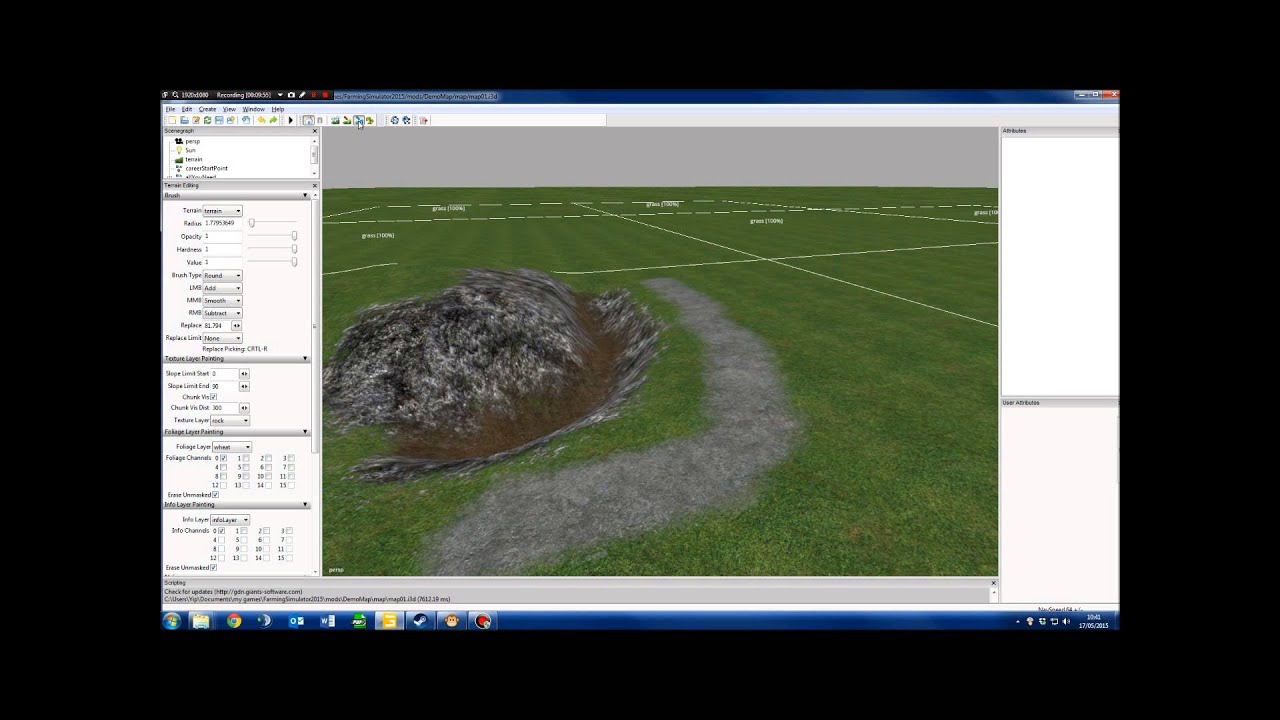
Task: Click the green Redo arrow icon
Action: (273, 120)
